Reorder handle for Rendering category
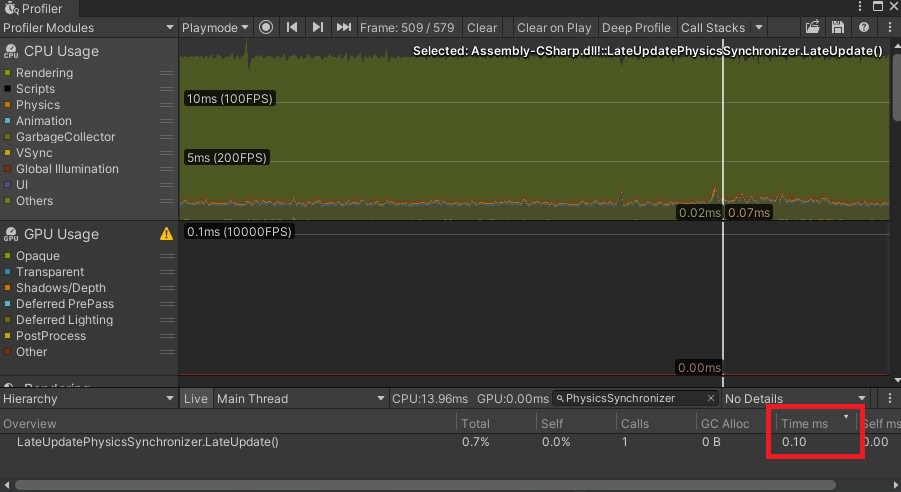901x492 pixels. coord(167,73)
